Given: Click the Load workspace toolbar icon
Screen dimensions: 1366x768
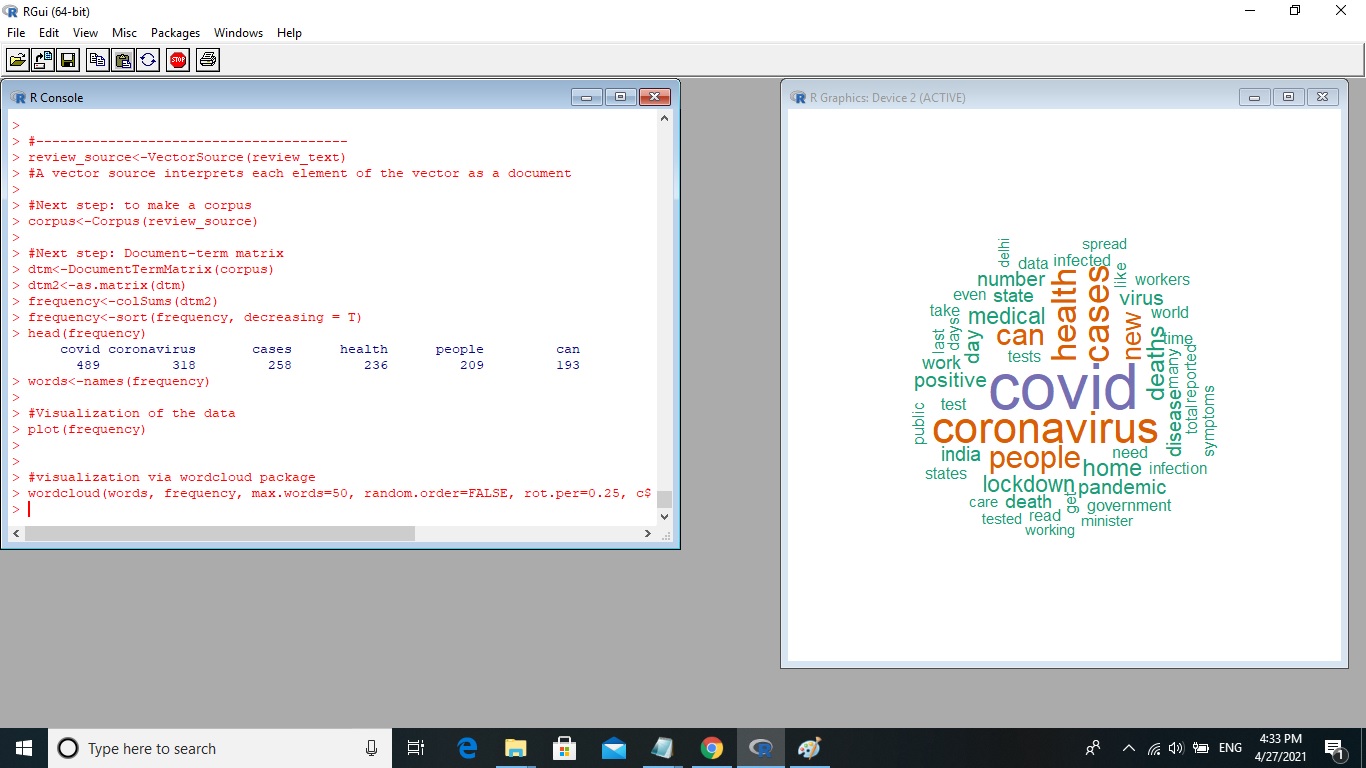Looking at the screenshot, I should 43,59.
